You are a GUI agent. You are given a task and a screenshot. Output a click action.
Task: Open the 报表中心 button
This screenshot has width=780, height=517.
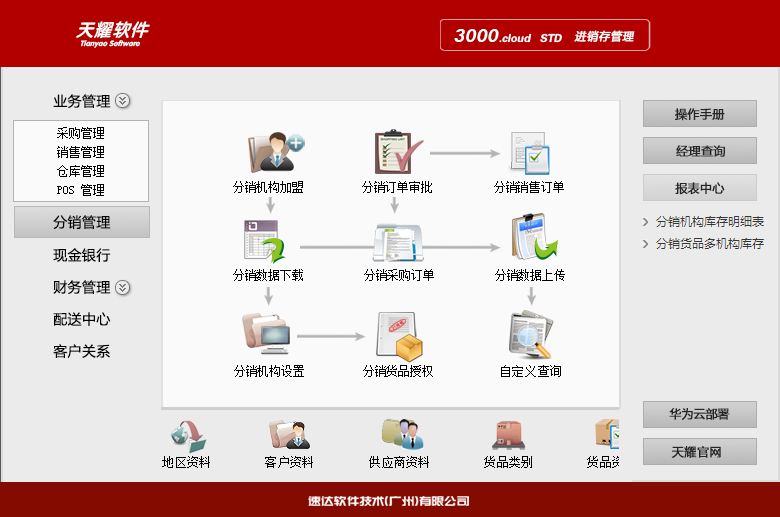[x=699, y=188]
